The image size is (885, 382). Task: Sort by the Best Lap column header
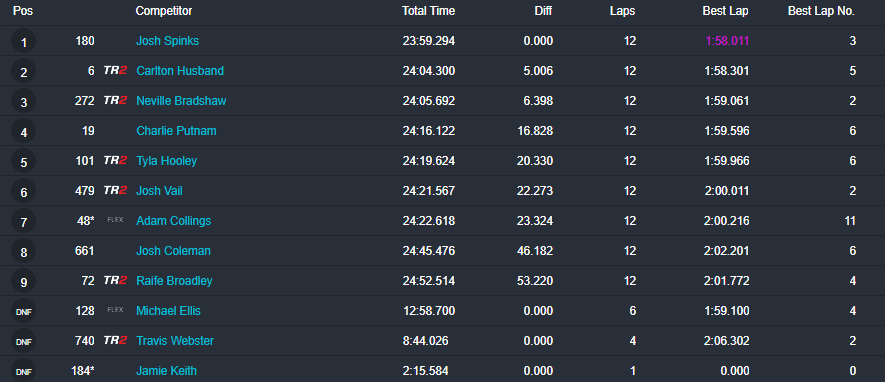726,11
